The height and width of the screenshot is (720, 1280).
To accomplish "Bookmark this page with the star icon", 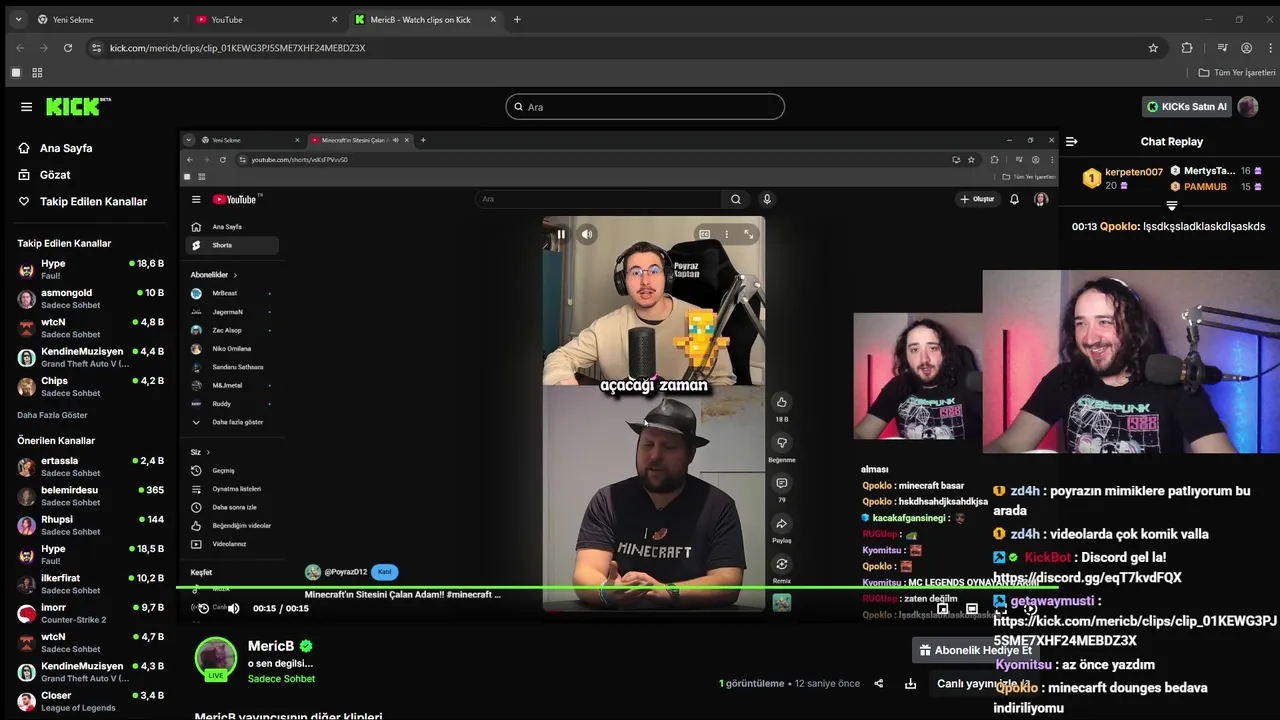I will coord(1153,48).
